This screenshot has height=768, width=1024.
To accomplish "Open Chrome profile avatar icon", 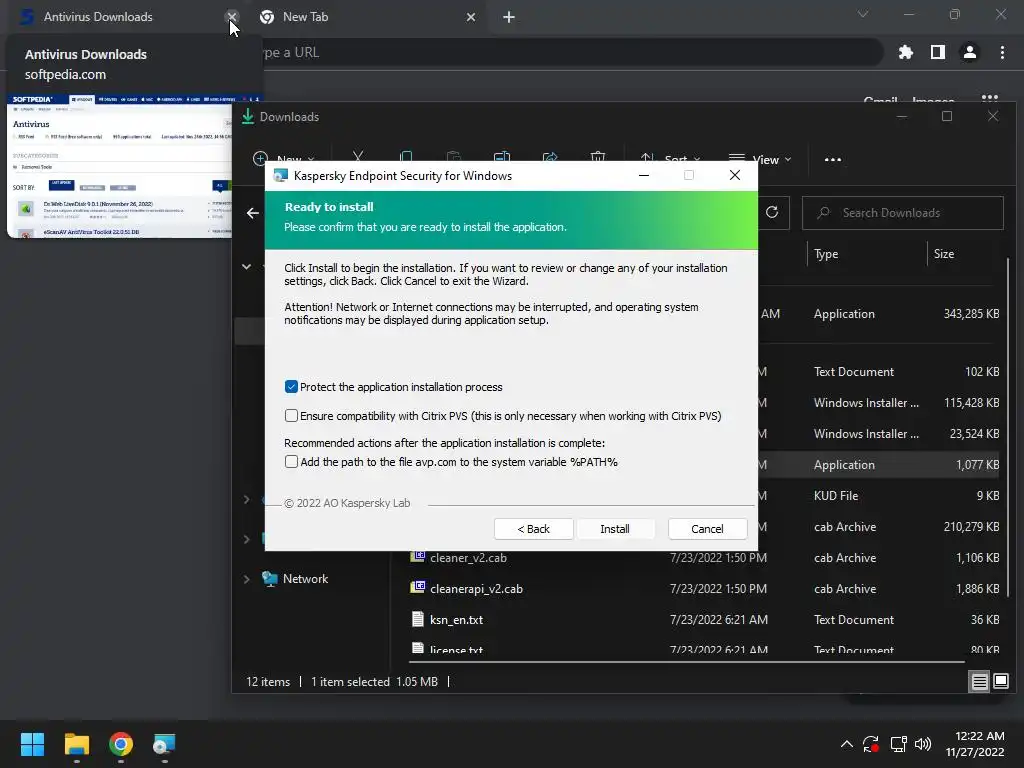I will (x=970, y=52).
